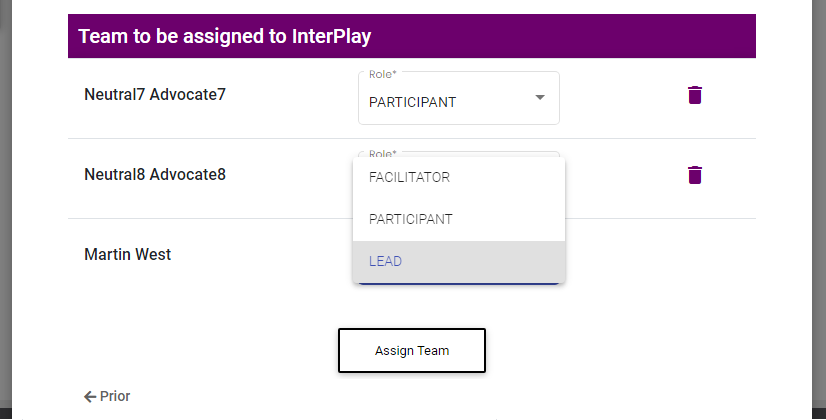
Task: Open the PARTICIPANT role combo box for Neutral7
Action: point(458,98)
